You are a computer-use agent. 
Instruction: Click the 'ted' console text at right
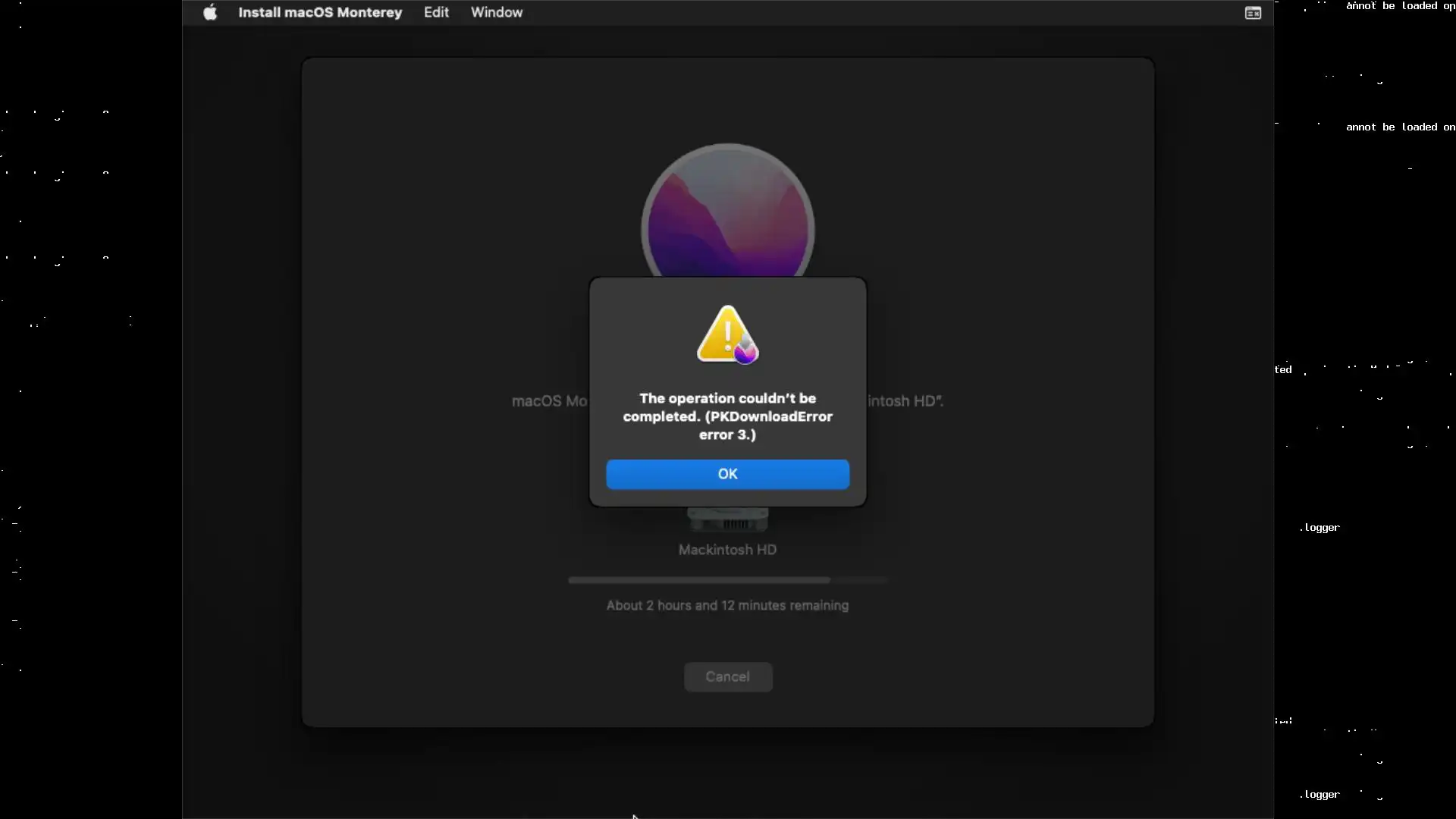pos(1283,370)
